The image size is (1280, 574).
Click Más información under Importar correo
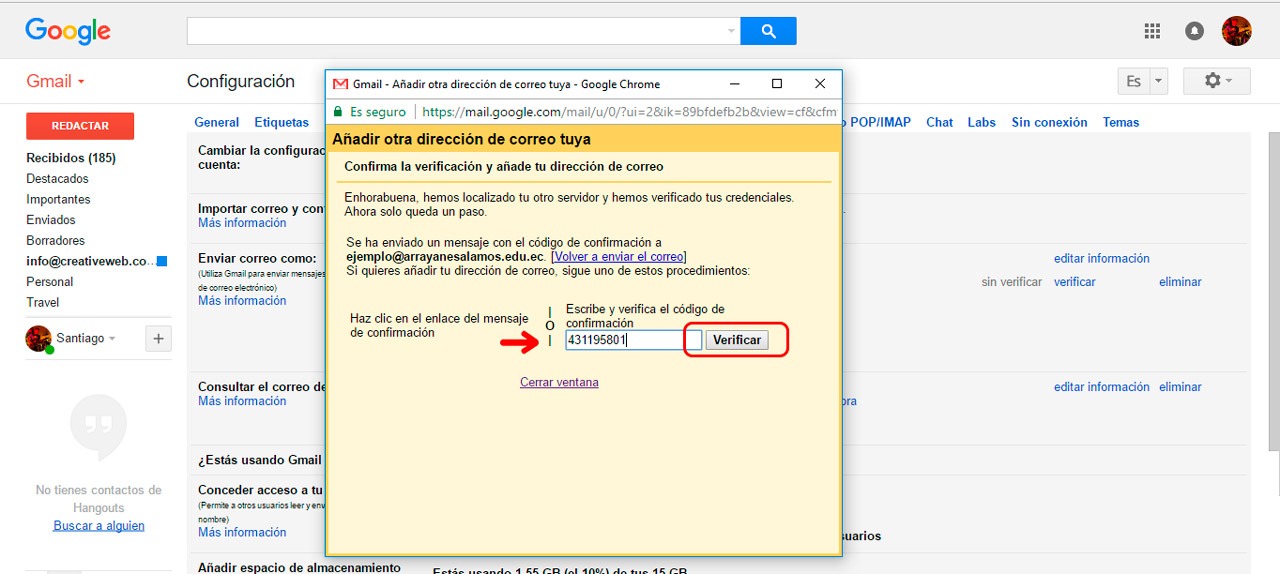tap(242, 223)
